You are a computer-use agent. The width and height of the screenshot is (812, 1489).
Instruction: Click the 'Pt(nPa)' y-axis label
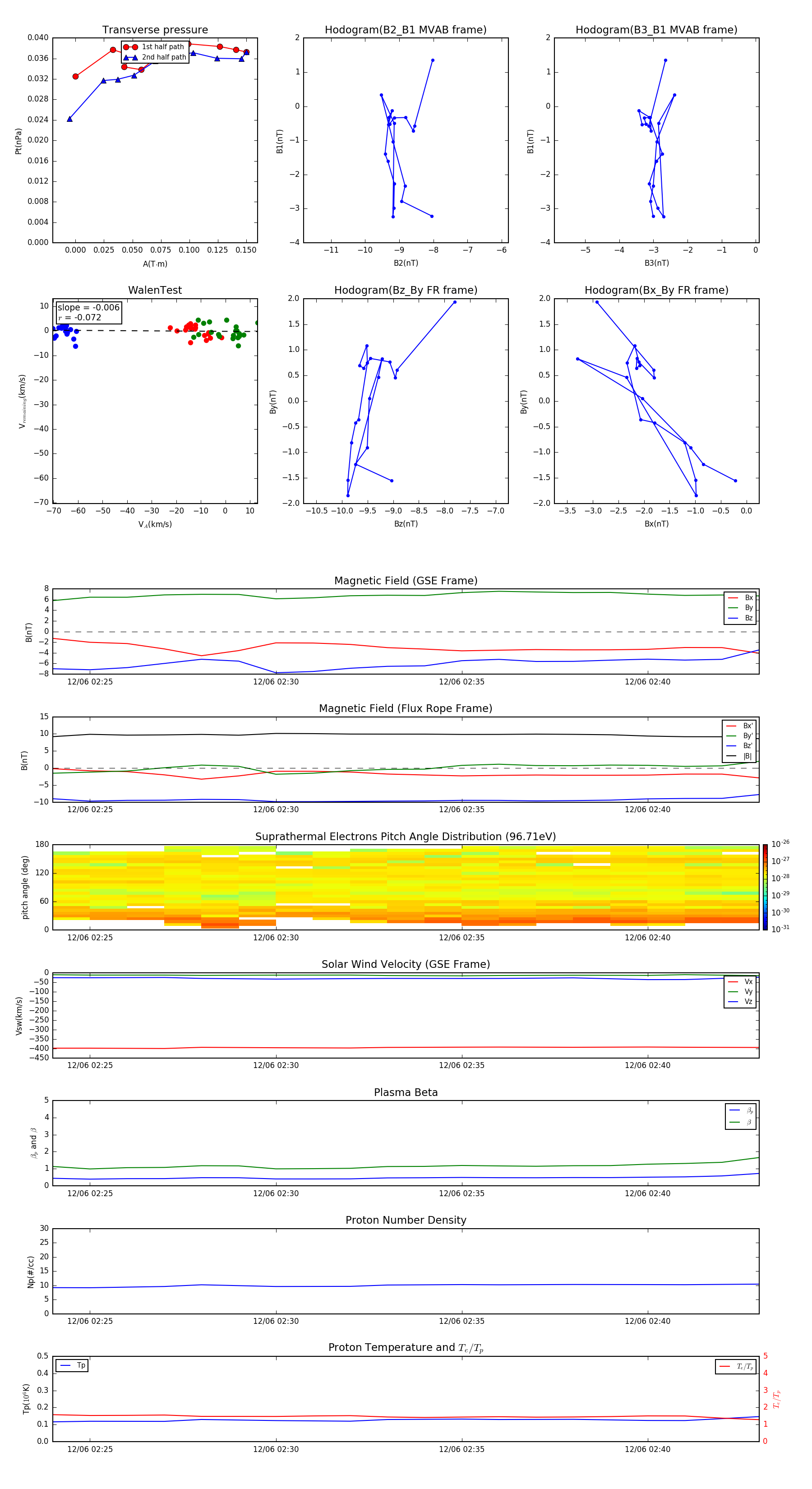coord(18,141)
